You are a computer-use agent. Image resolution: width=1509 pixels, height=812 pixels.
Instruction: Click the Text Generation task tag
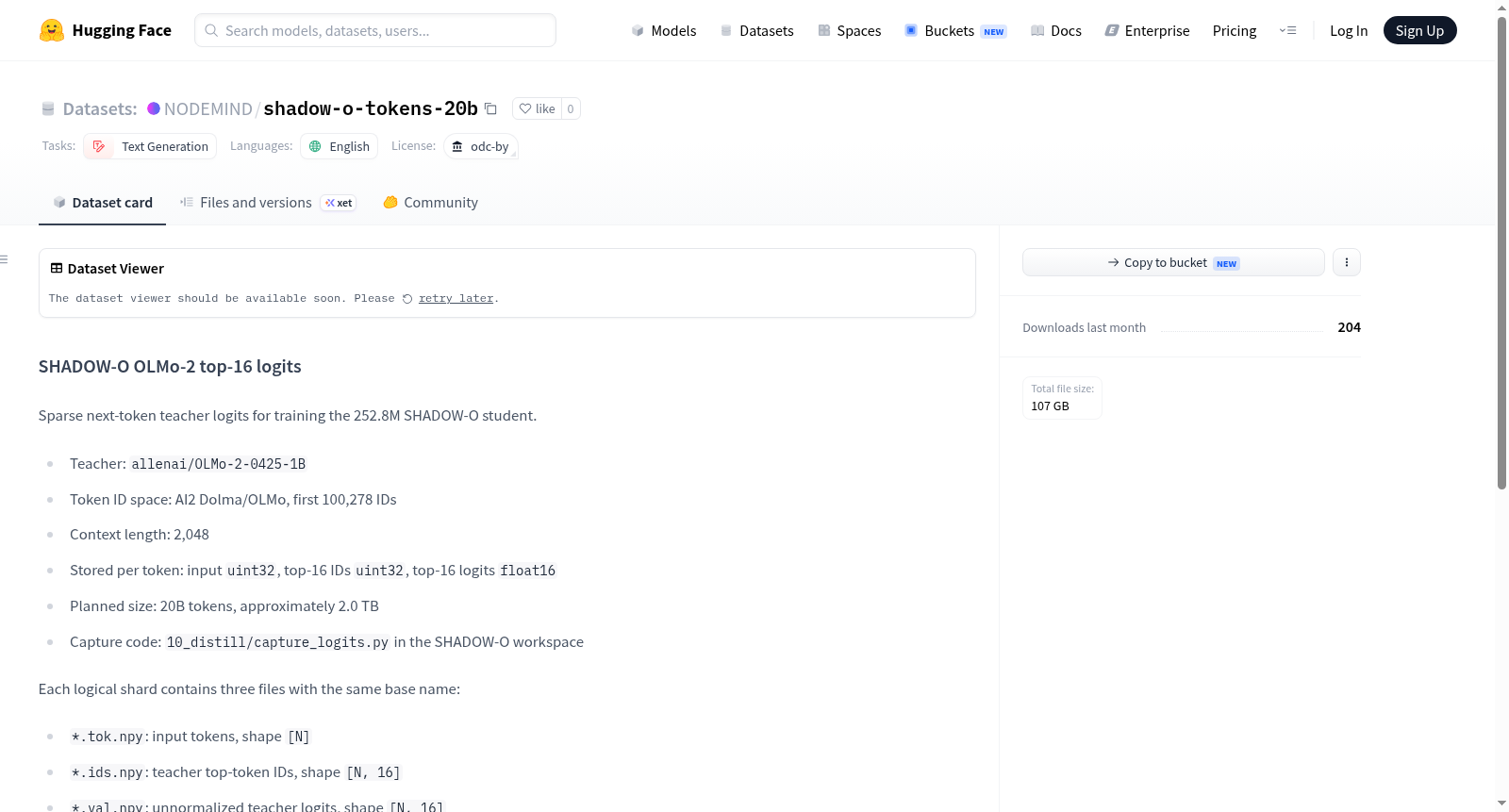(x=150, y=146)
